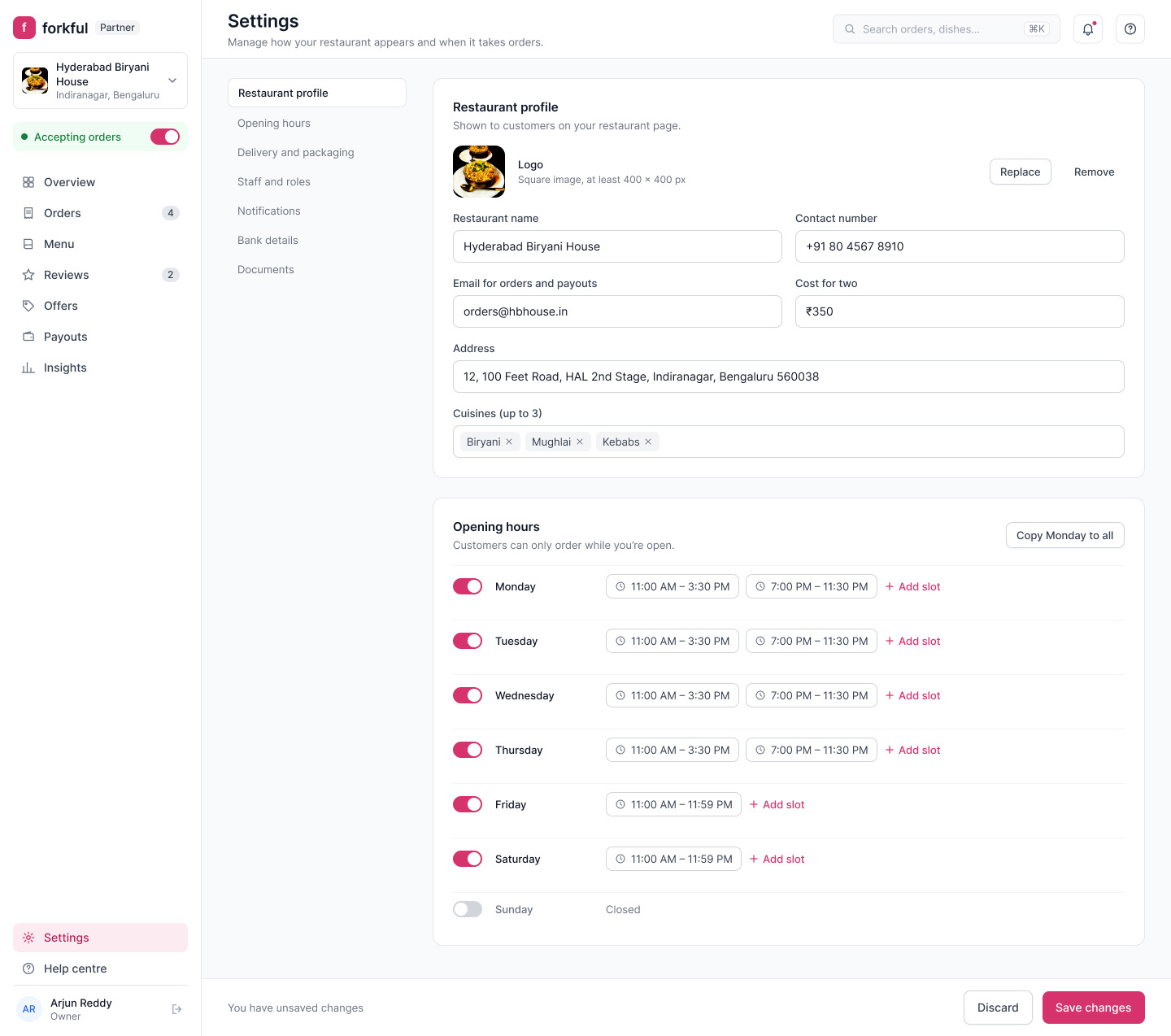The height and width of the screenshot is (1036, 1171).
Task: Click the Menu book icon in sidebar
Action: 28,244
